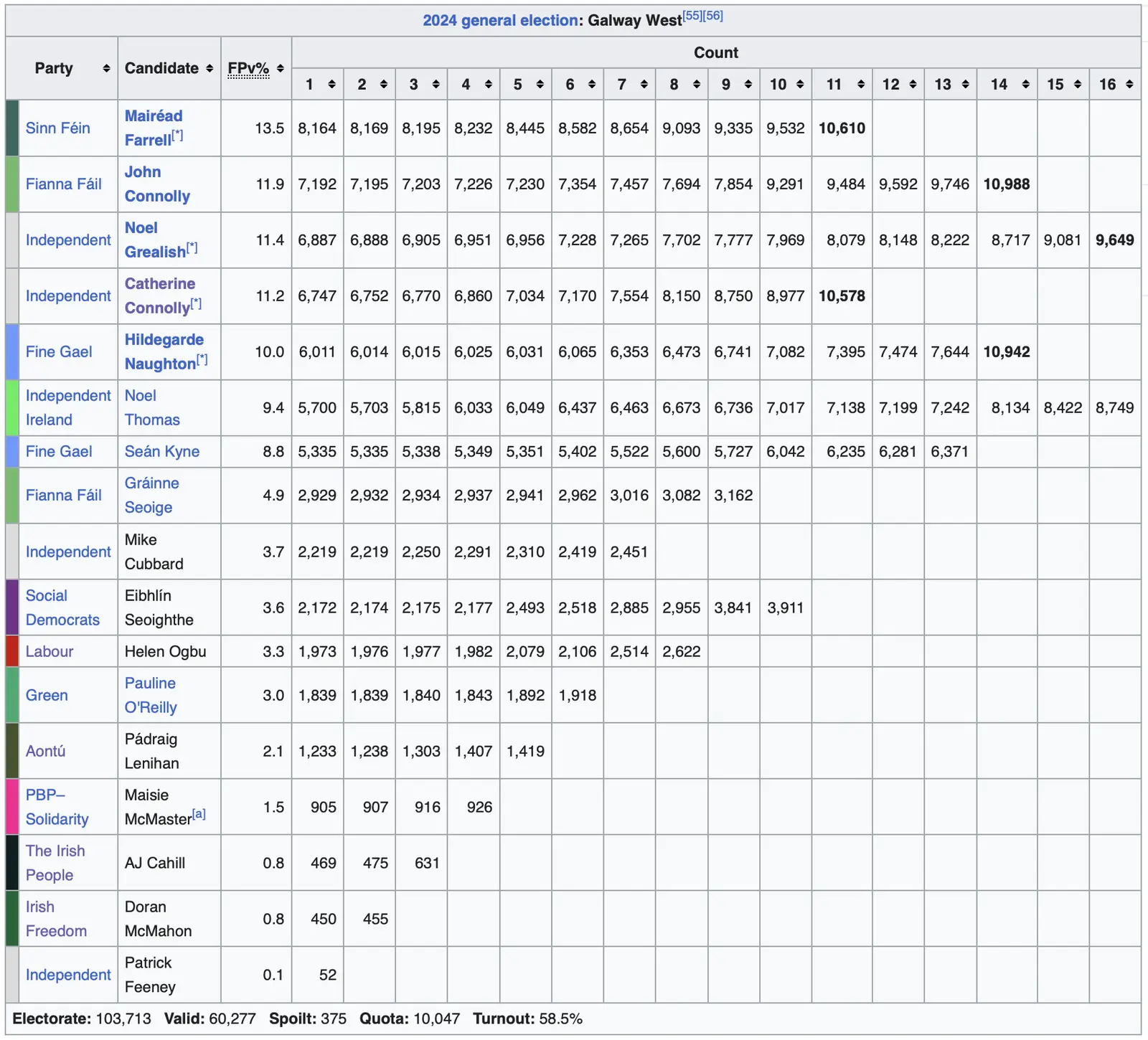The width and height of the screenshot is (1148, 1040).
Task: Sort table by Party column arrows
Action: click(106, 68)
